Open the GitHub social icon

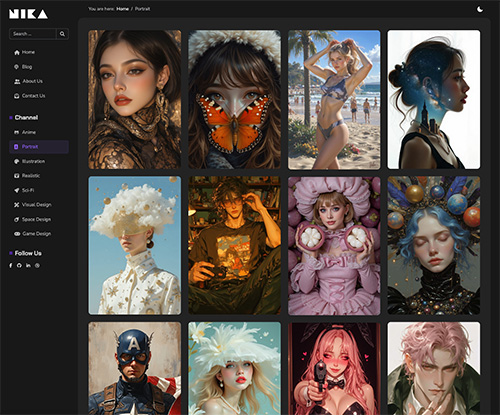19,265
